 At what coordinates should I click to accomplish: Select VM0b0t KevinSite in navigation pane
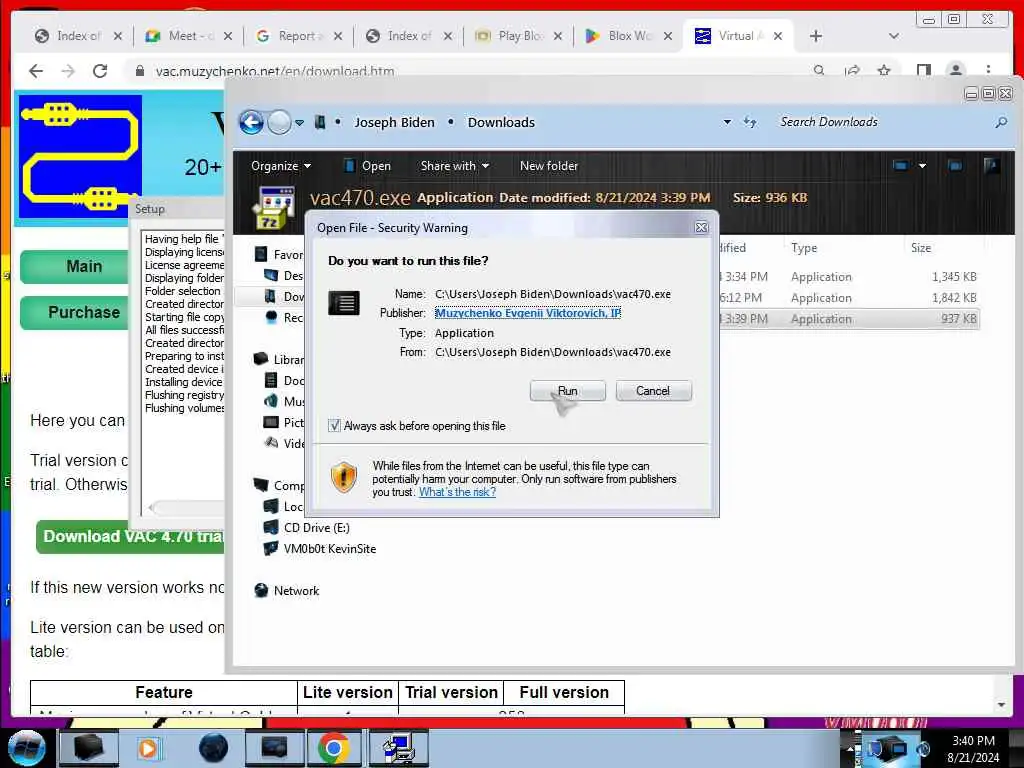tap(320, 549)
